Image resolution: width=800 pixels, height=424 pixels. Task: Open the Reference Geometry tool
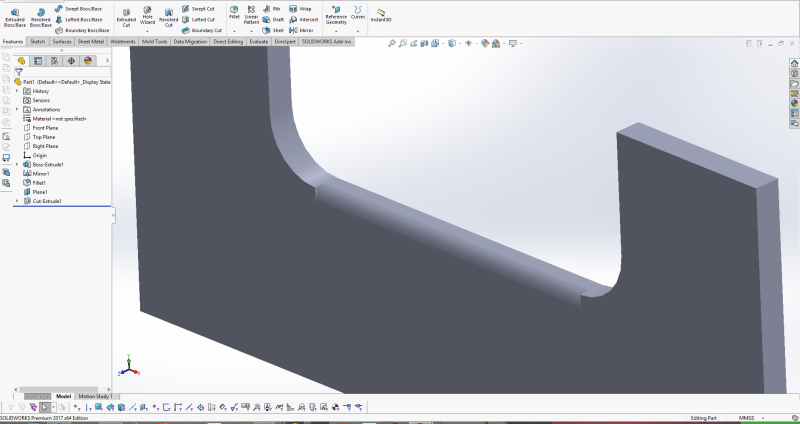point(336,15)
